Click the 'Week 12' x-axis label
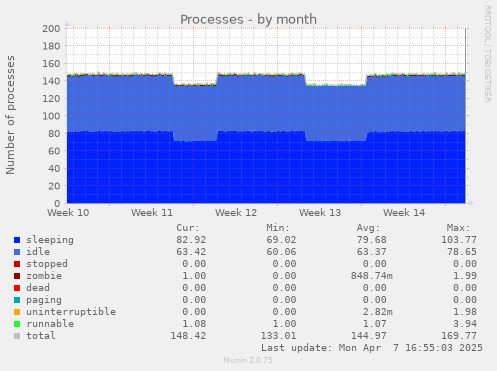The image size is (497, 371). pos(236,213)
